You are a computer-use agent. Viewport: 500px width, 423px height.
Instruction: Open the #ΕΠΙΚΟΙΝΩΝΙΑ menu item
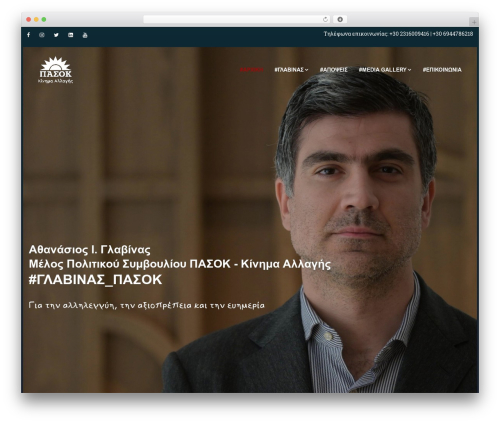point(442,70)
